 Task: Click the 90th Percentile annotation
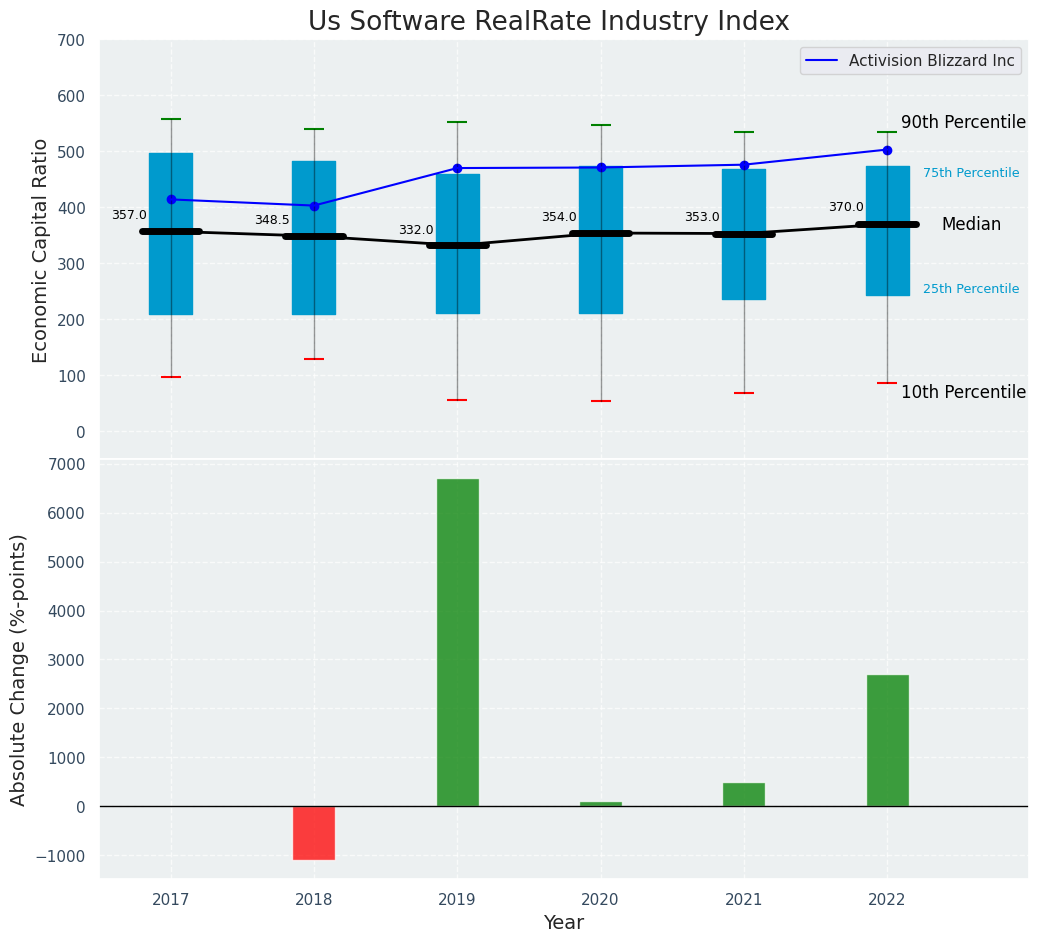[x=963, y=122]
